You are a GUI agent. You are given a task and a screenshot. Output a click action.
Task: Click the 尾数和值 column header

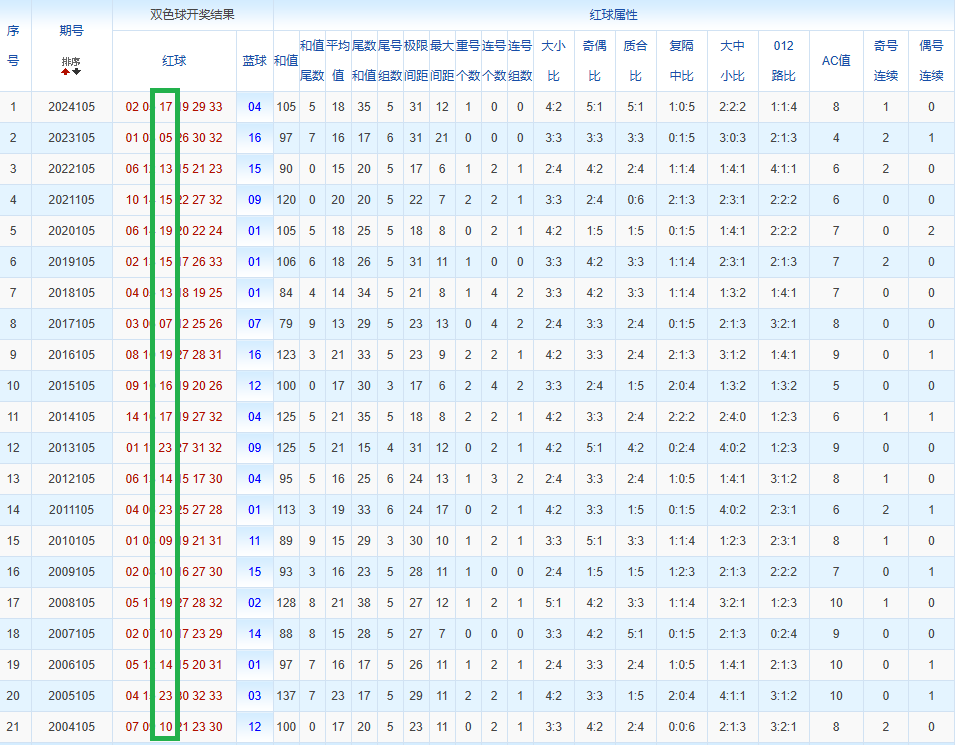[x=364, y=60]
